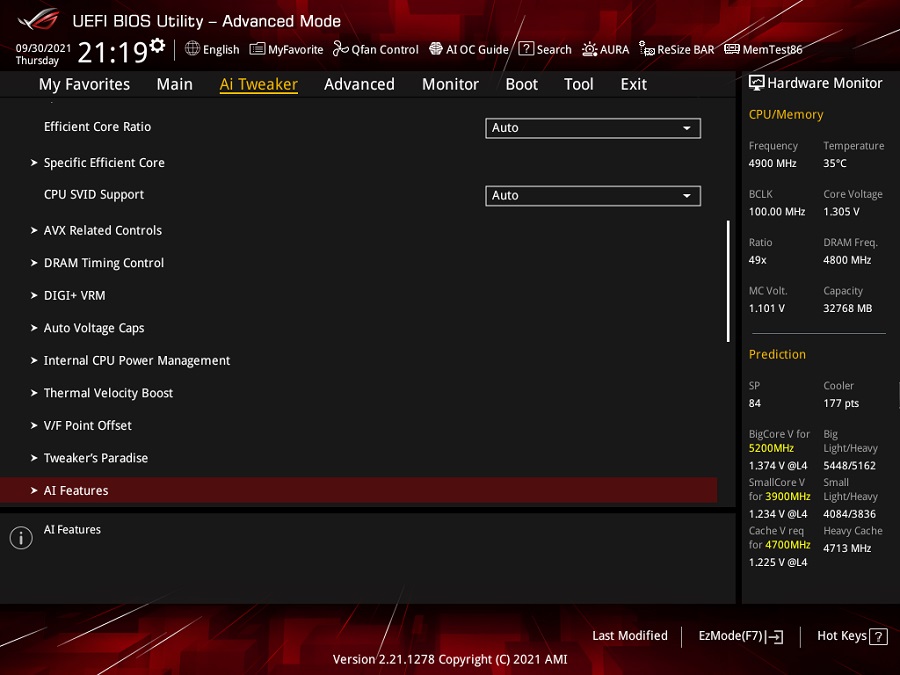900x675 pixels.
Task: Launch AI OC Guide brain icon
Action: [436, 49]
